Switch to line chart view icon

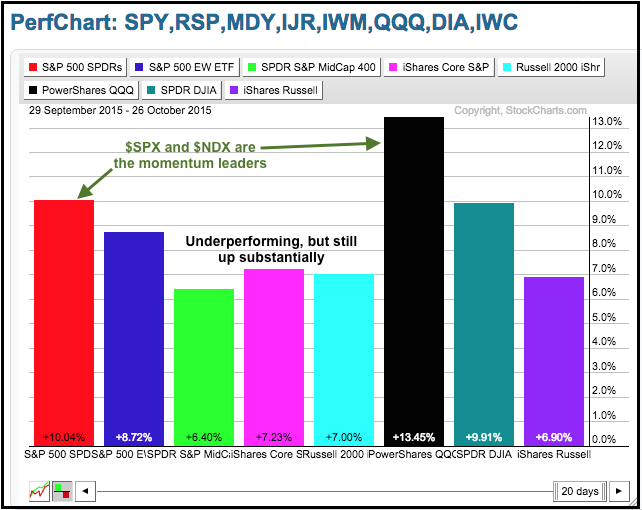coord(39,491)
